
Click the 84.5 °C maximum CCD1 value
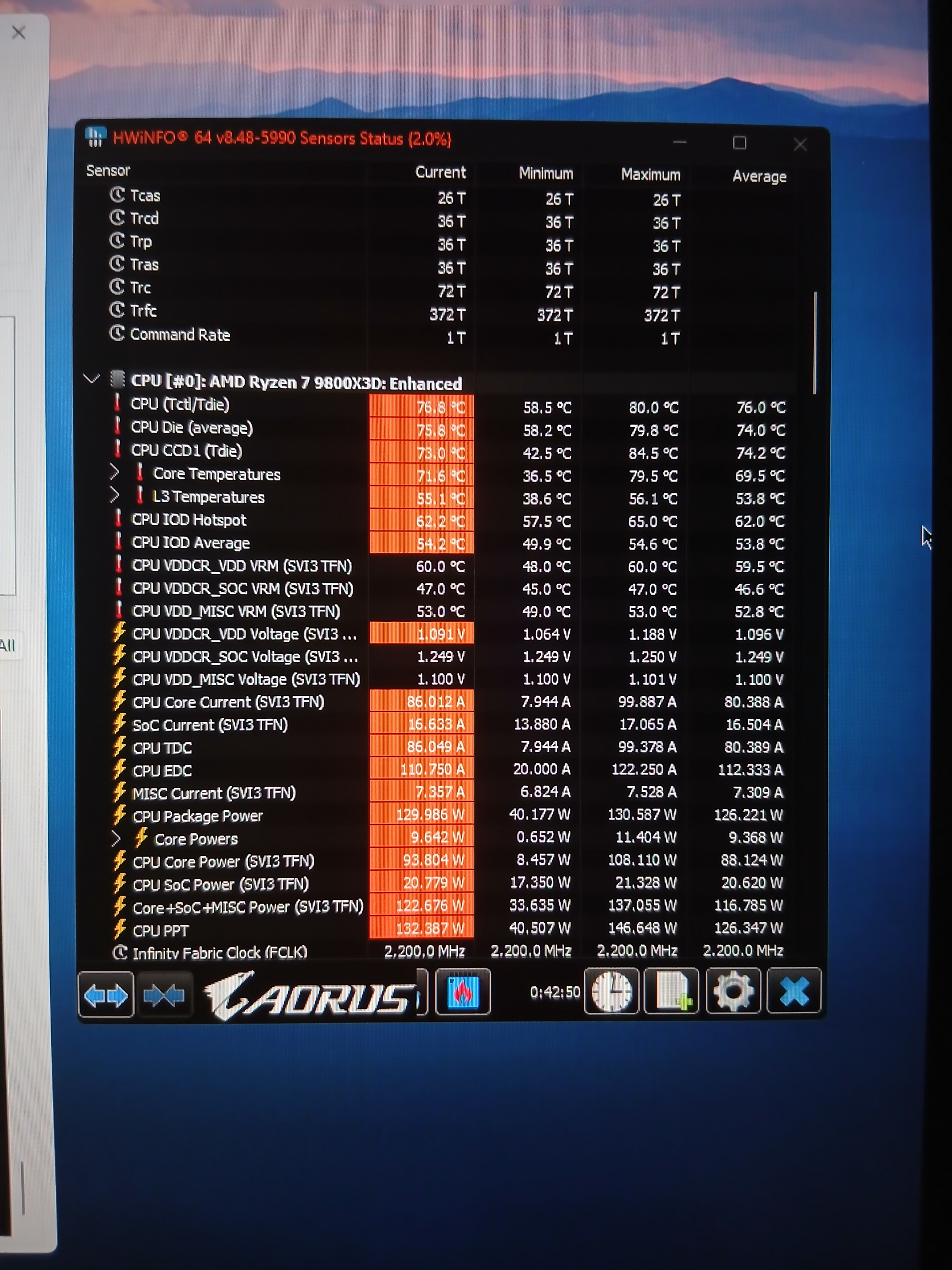click(653, 453)
